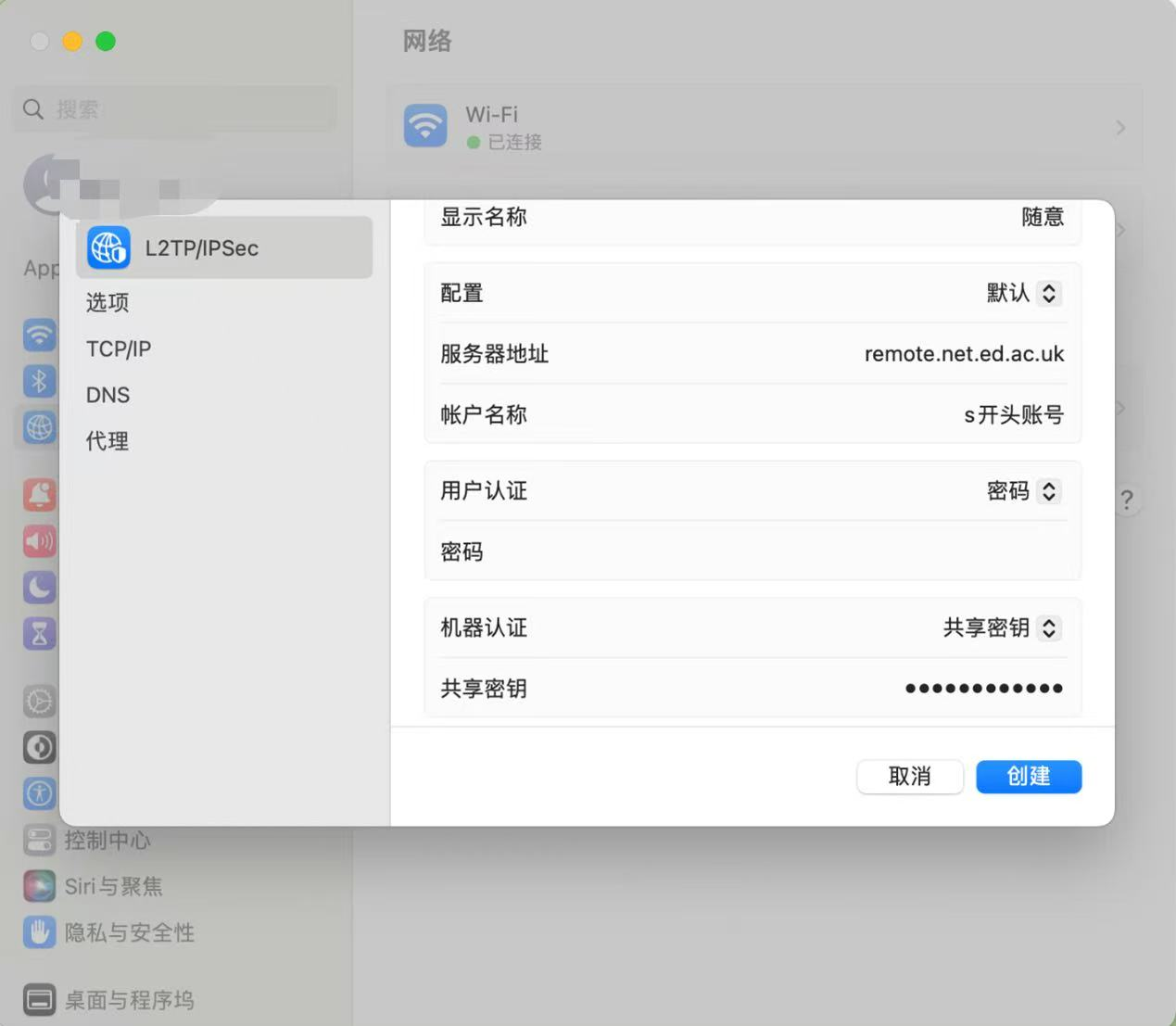The width and height of the screenshot is (1176, 1026).
Task: Open Screen Time hourglass icon
Action: pyautogui.click(x=39, y=634)
